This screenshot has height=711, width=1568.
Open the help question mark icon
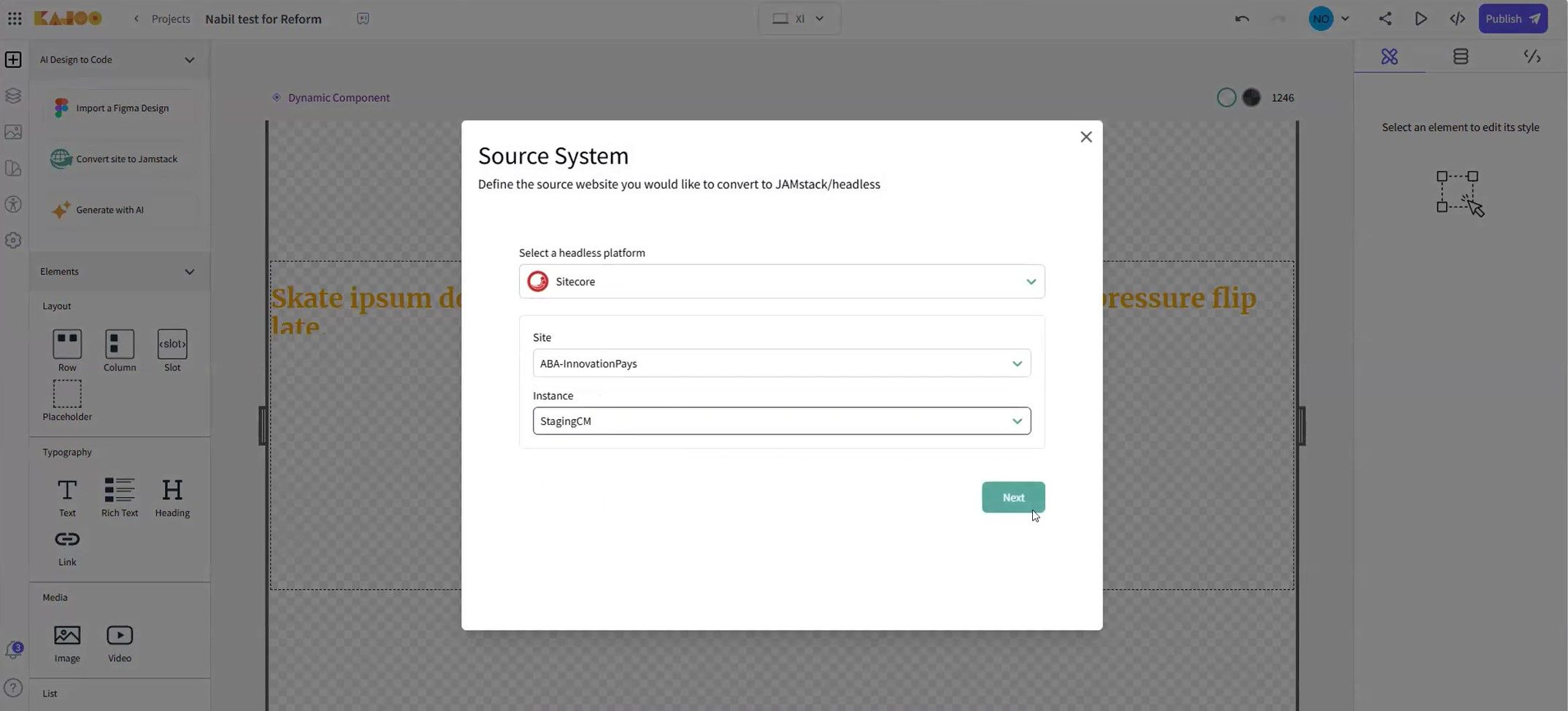coord(13,688)
